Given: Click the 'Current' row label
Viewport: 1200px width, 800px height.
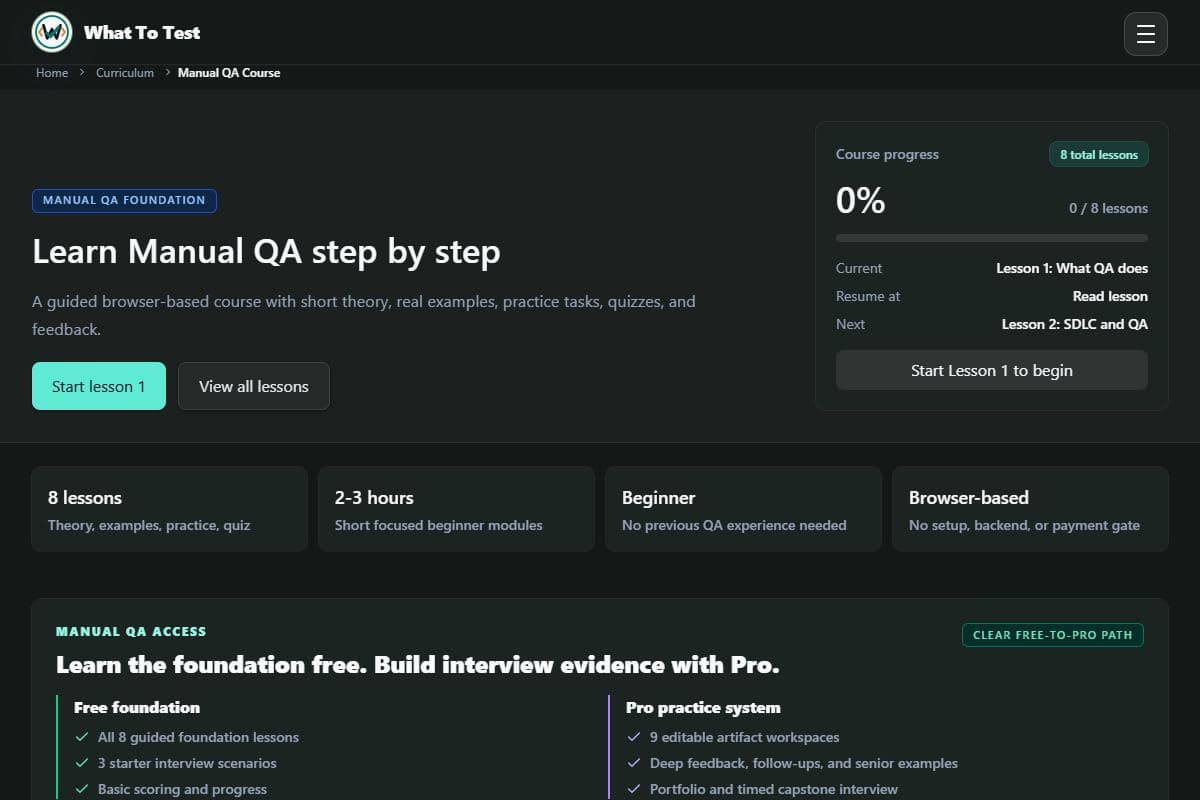Looking at the screenshot, I should click(859, 268).
